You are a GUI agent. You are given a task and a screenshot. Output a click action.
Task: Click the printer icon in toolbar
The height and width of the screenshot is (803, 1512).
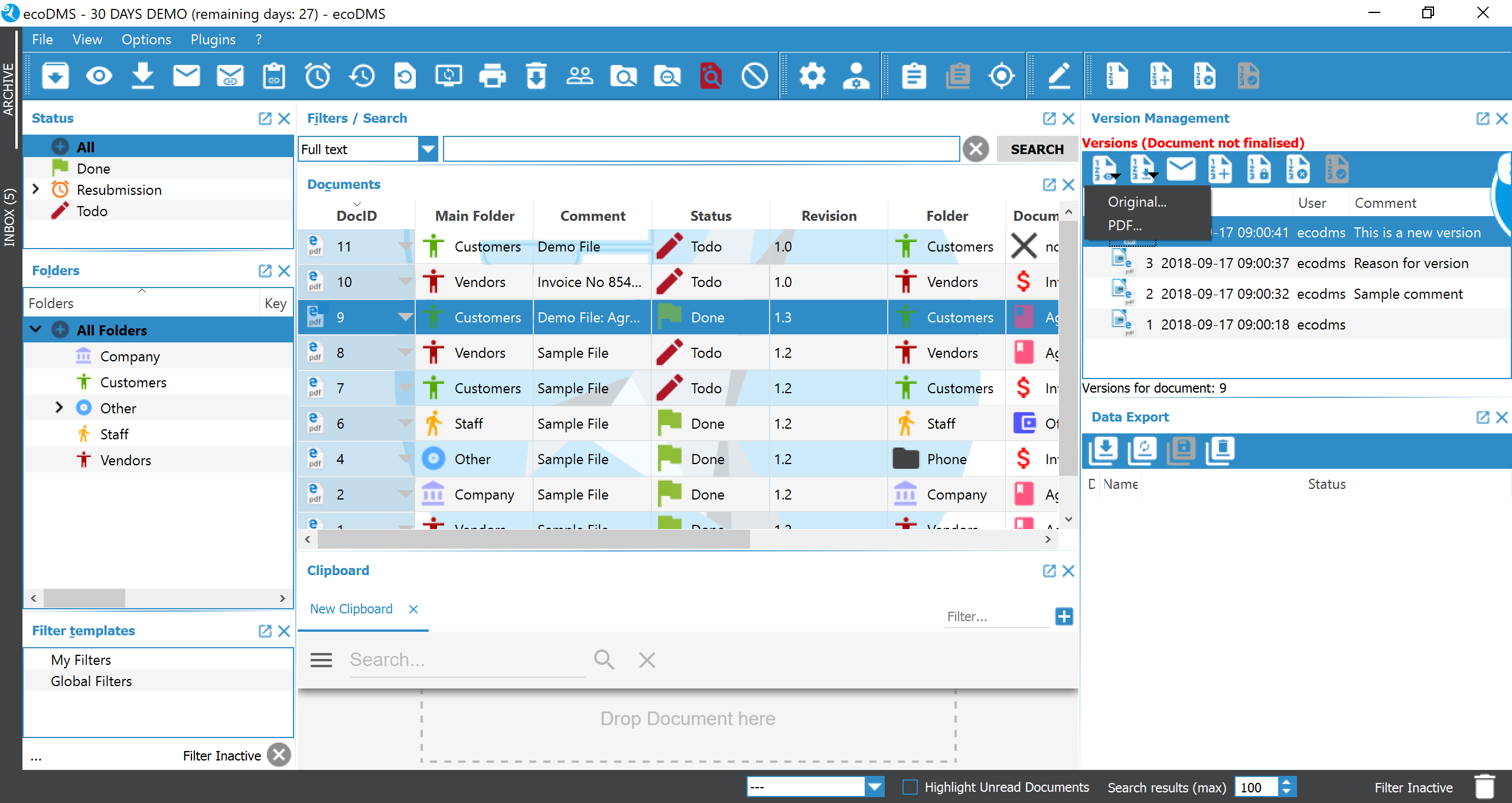click(x=492, y=76)
